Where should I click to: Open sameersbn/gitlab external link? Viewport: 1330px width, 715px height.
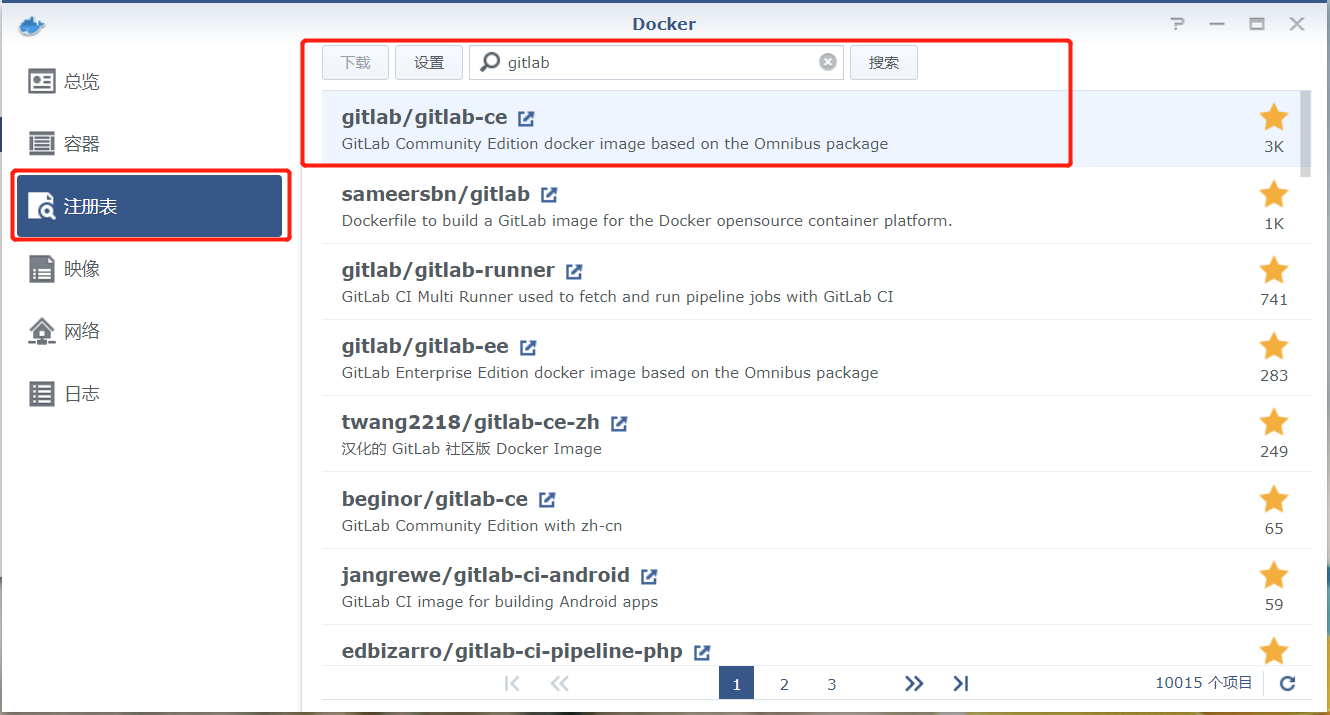tap(548, 193)
